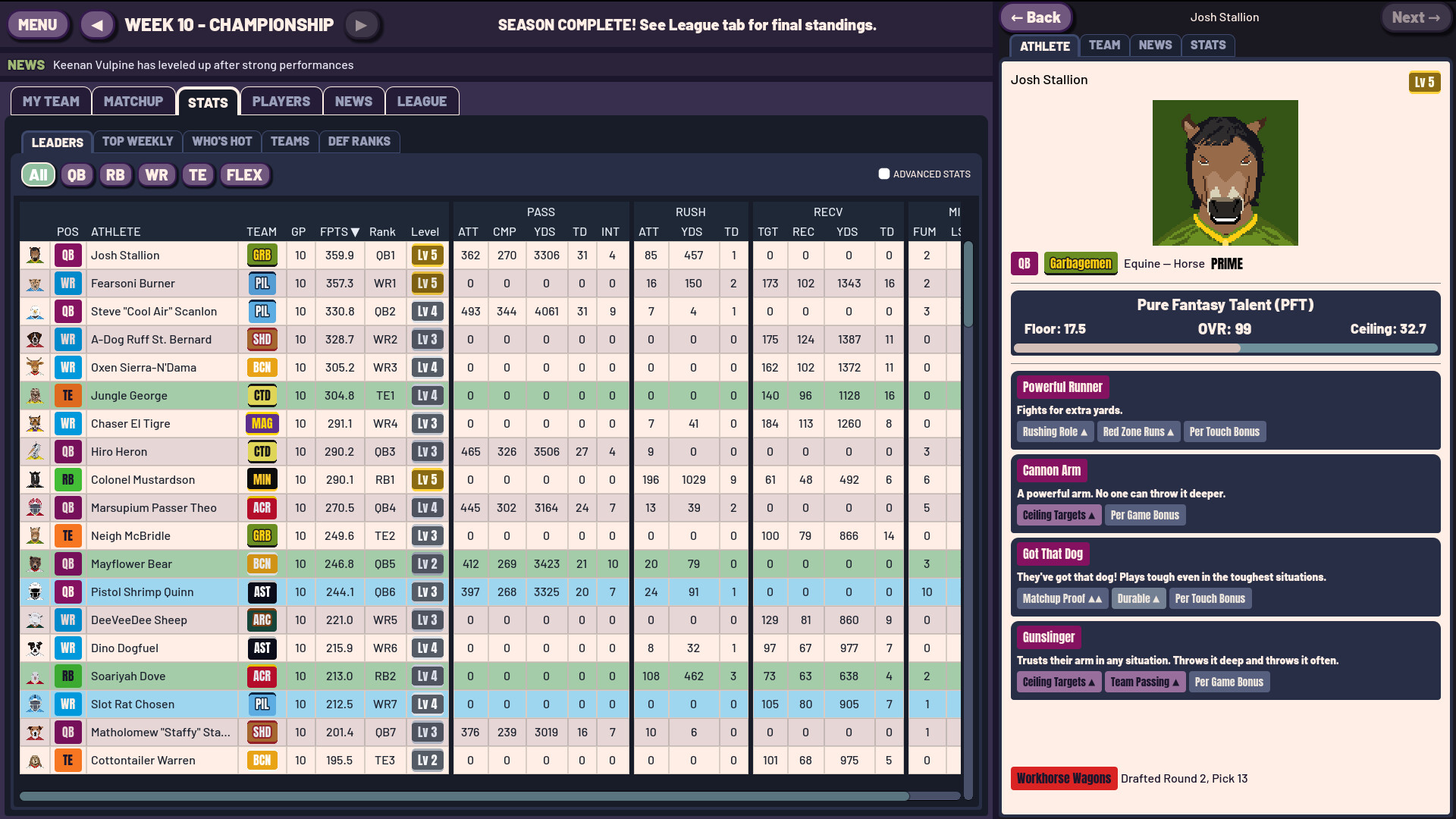Viewport: 1456px width, 819px height.
Task: Click Josh Stallion's avatar icon in table
Action: [35, 256]
